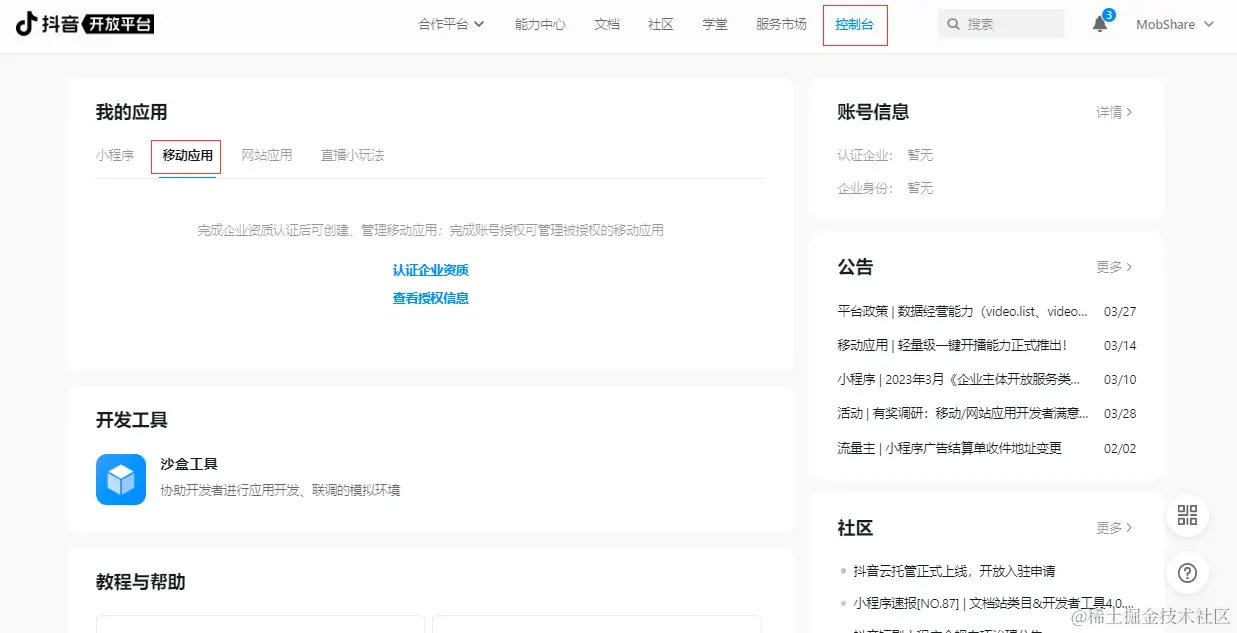Open the notification bell

1100,24
